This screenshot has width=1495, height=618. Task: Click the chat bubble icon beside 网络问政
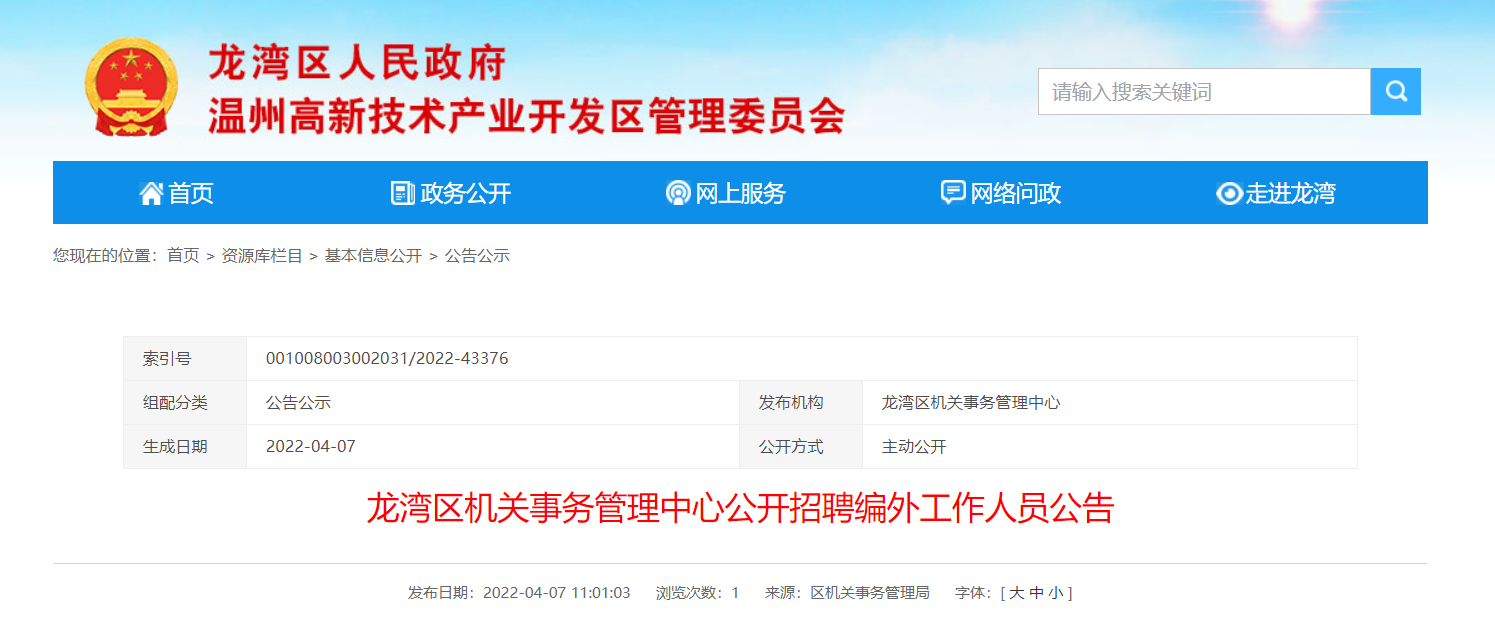point(953,193)
